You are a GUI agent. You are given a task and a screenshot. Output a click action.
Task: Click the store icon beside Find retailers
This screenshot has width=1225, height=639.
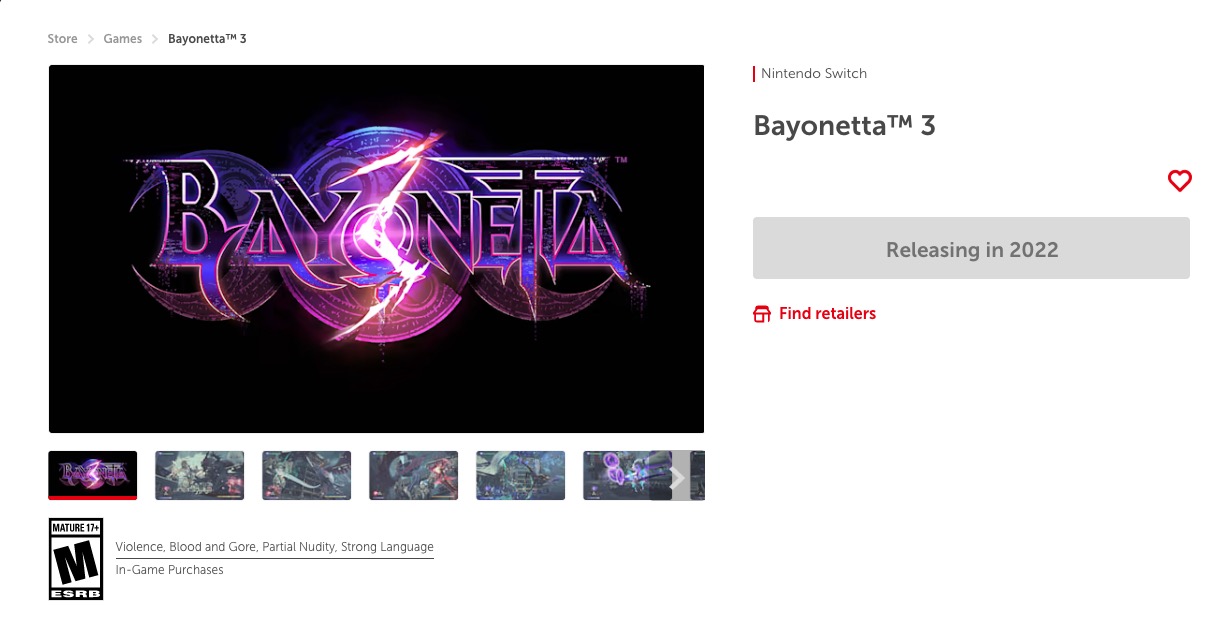(762, 314)
